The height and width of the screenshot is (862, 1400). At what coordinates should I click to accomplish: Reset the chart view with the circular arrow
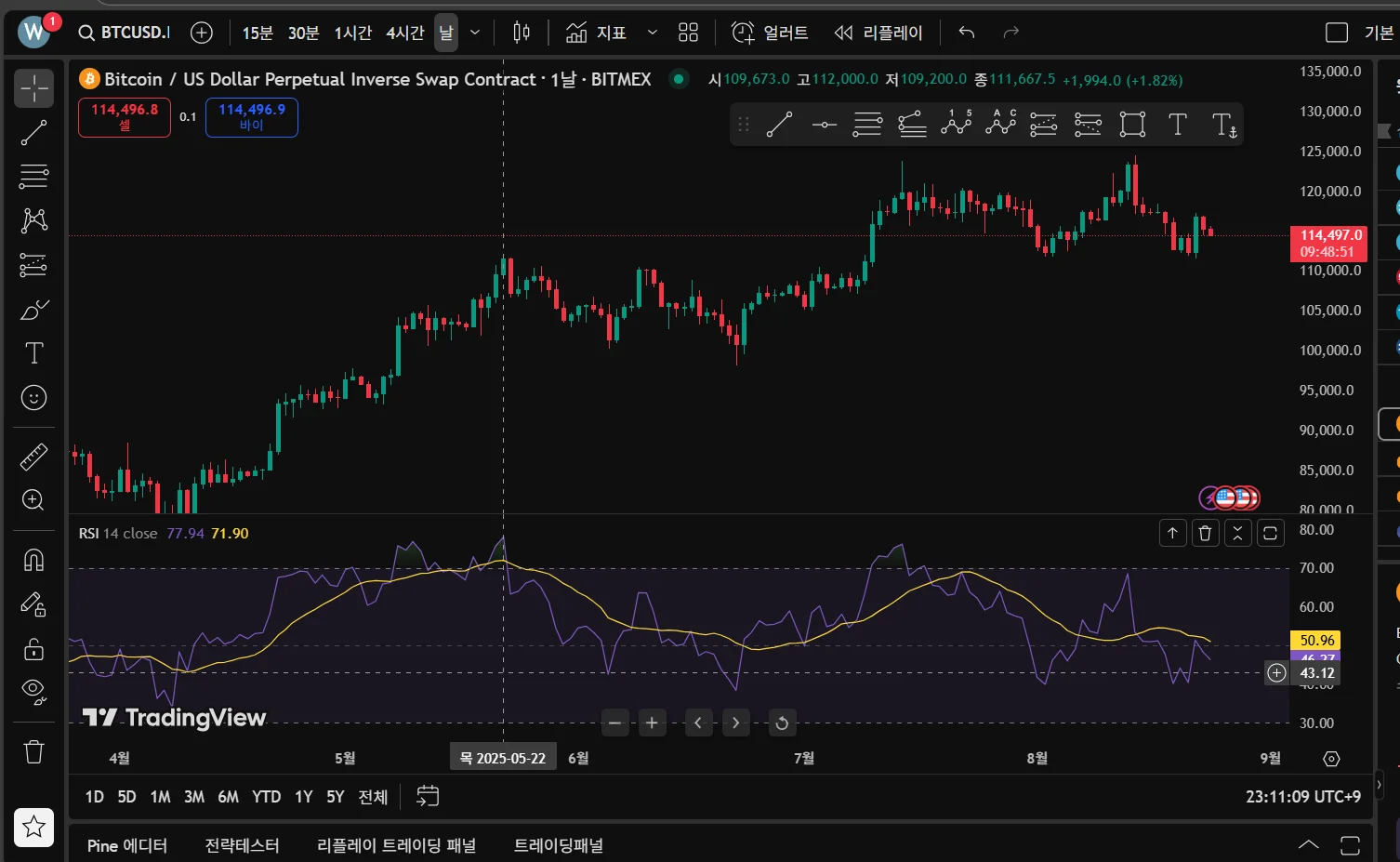(x=782, y=723)
